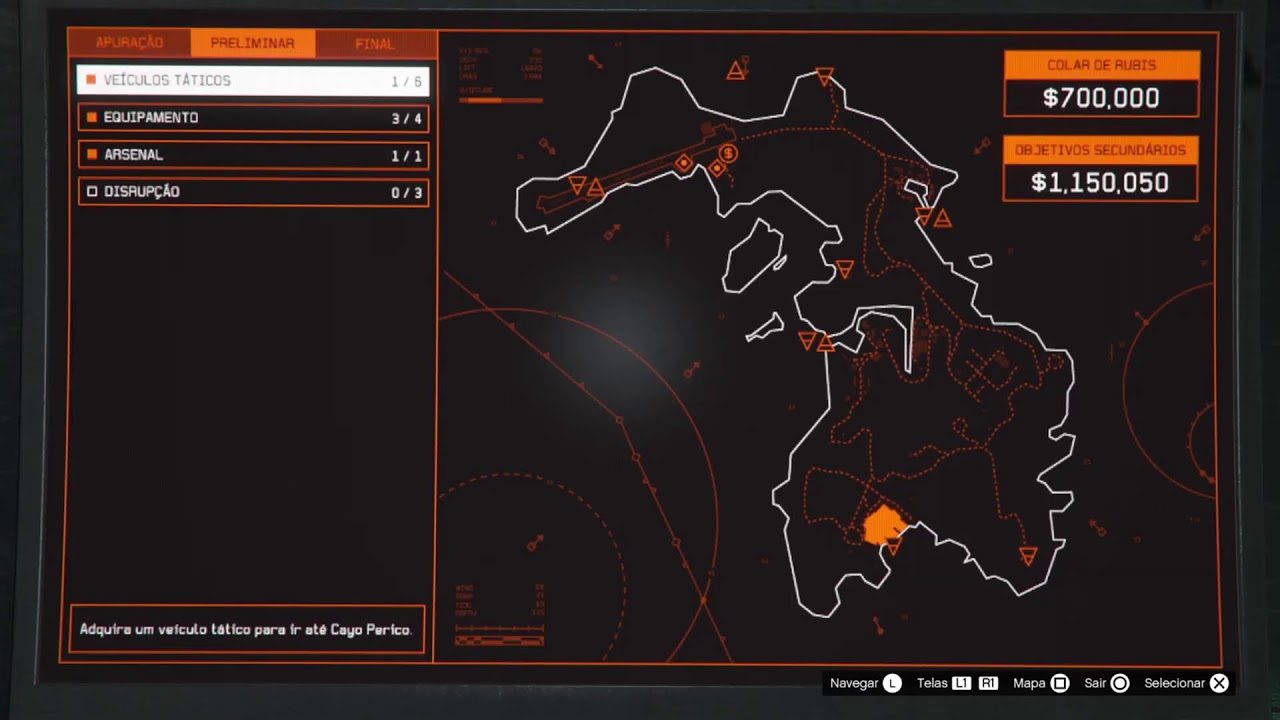Select the diamond marker on the runway

(x=684, y=163)
